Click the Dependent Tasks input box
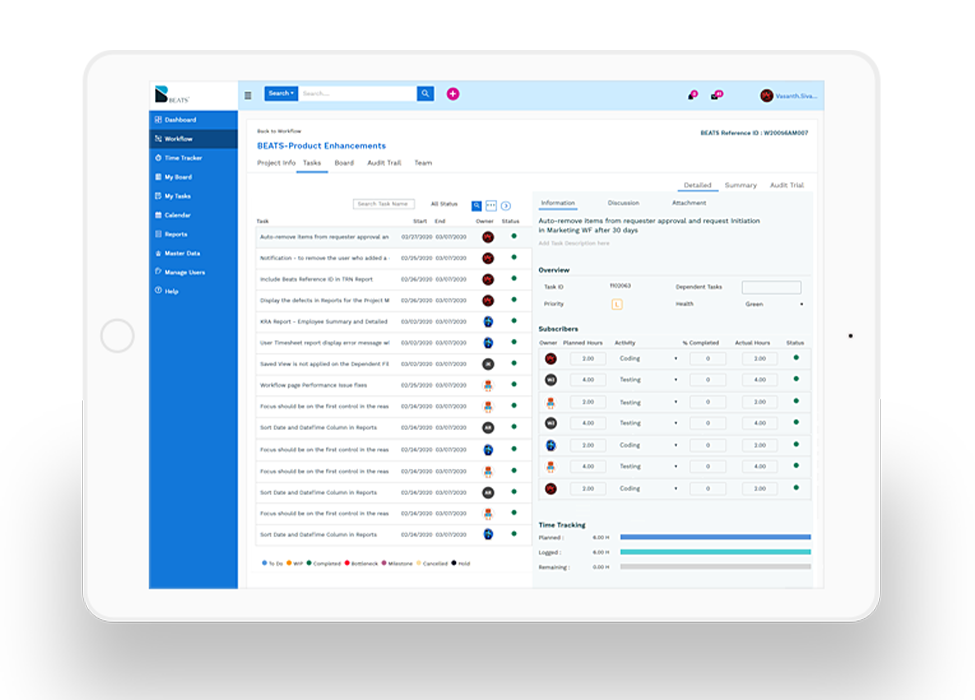 pyautogui.click(x=772, y=287)
